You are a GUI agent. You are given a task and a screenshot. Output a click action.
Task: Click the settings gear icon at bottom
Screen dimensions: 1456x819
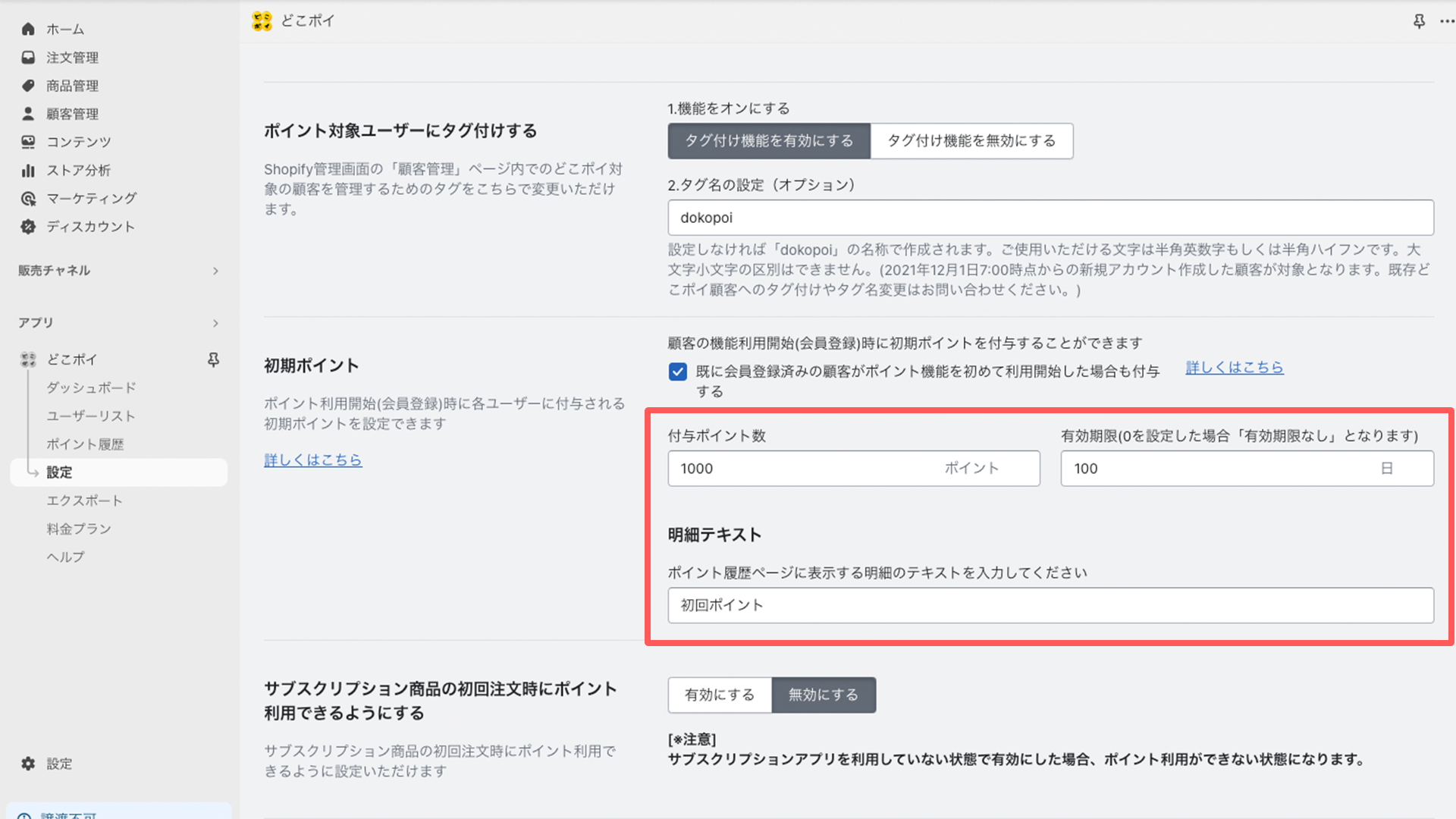pyautogui.click(x=28, y=764)
